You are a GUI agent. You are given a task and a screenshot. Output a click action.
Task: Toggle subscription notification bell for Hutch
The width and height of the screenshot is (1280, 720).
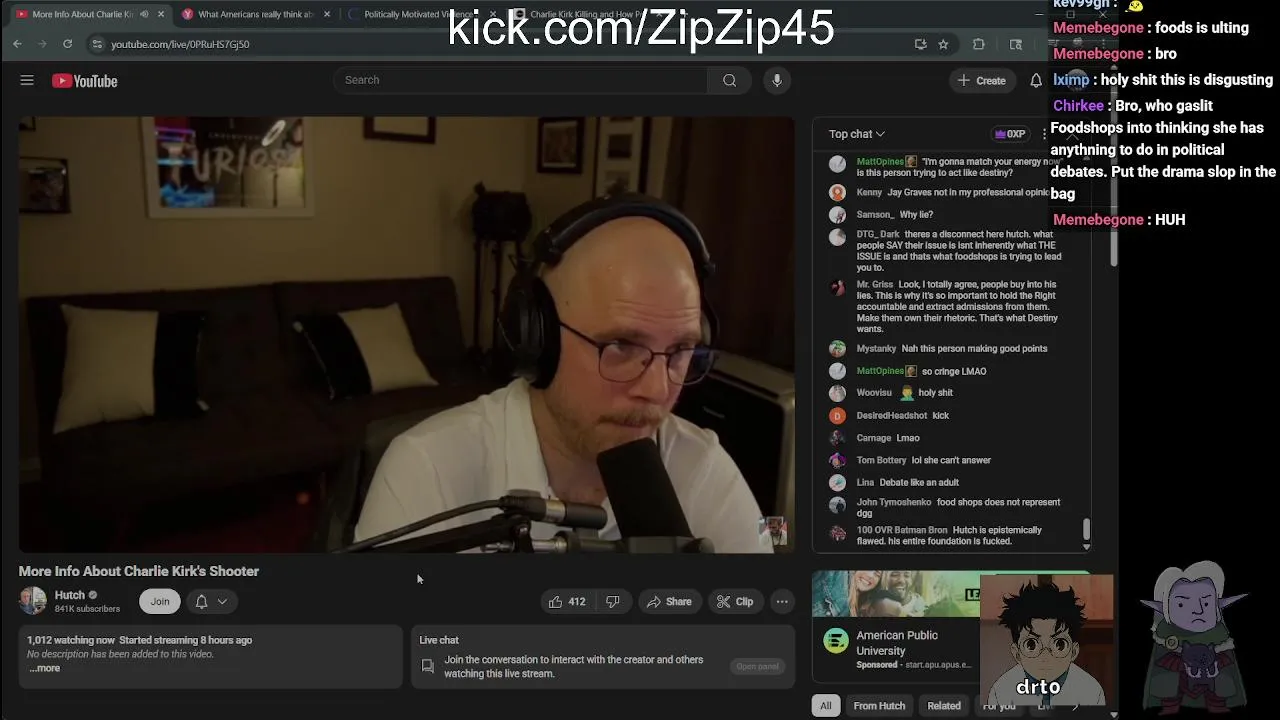coord(211,601)
